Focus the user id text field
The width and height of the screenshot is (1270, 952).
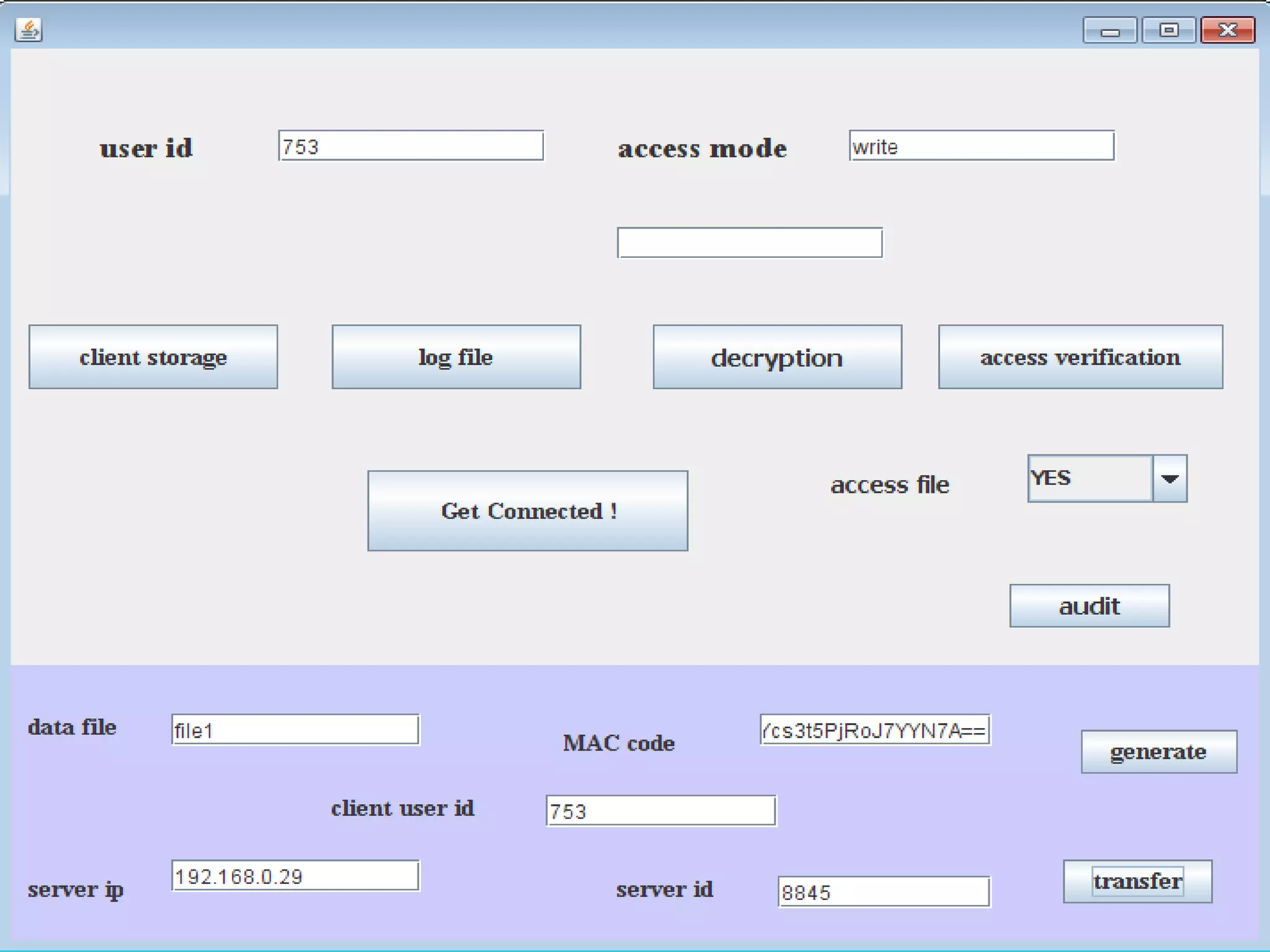click(411, 146)
